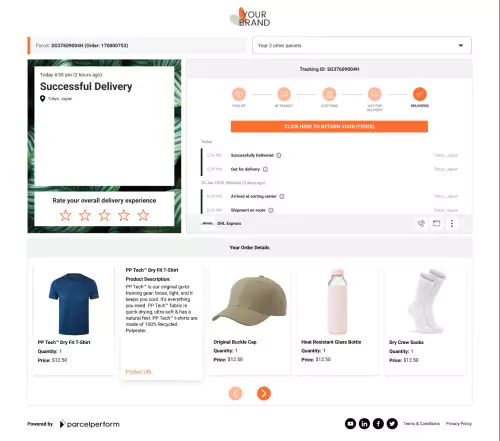Image resolution: width=500 pixels, height=441 pixels.
Task: Click the In Transit progress step icon
Action: 284,94
